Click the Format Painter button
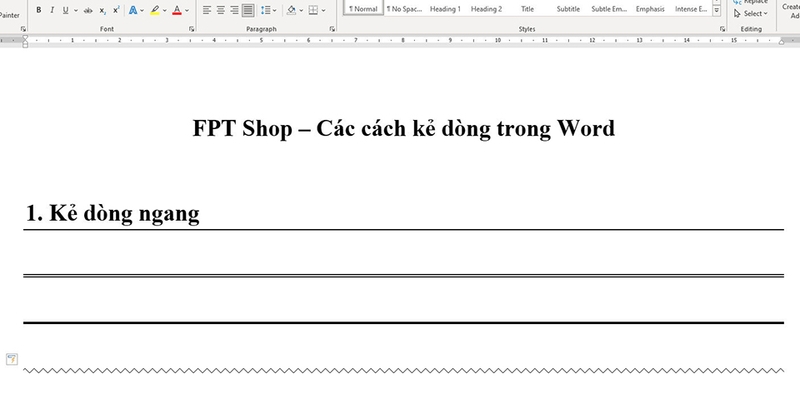Screen dimensions: 800x394 tap(10, 15)
